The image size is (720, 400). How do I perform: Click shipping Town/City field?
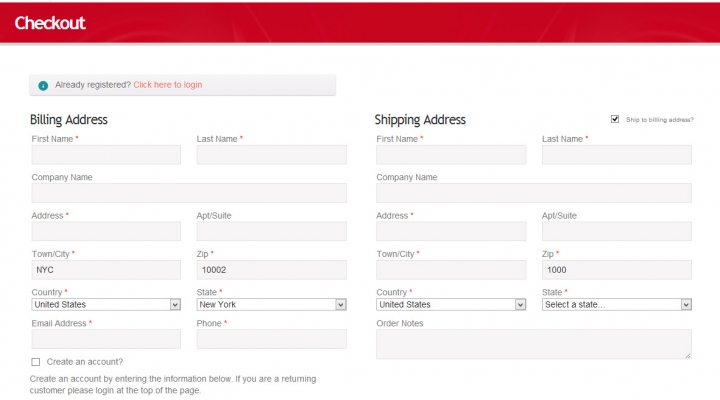(x=451, y=270)
